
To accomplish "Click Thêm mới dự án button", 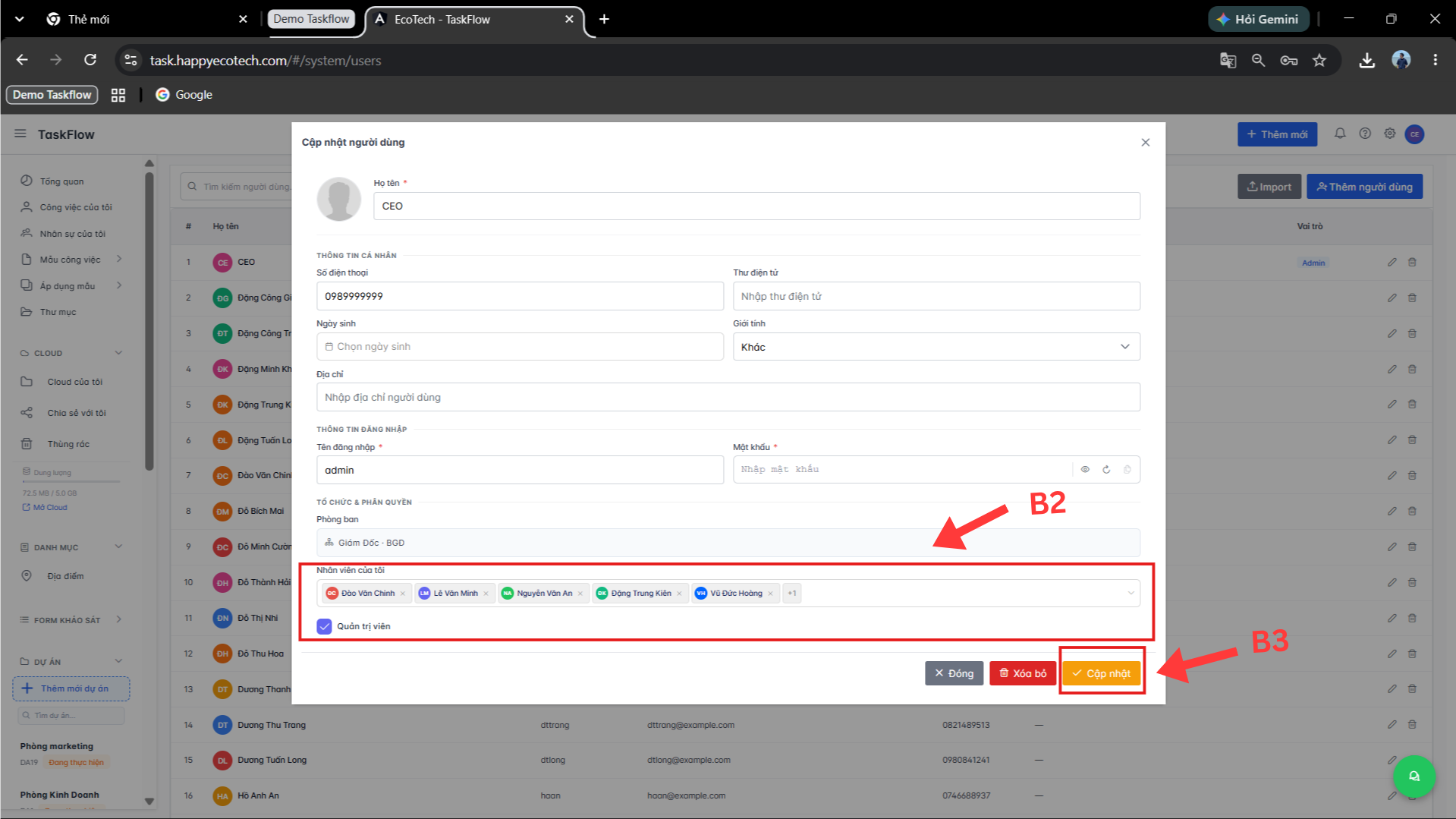I will point(71,688).
